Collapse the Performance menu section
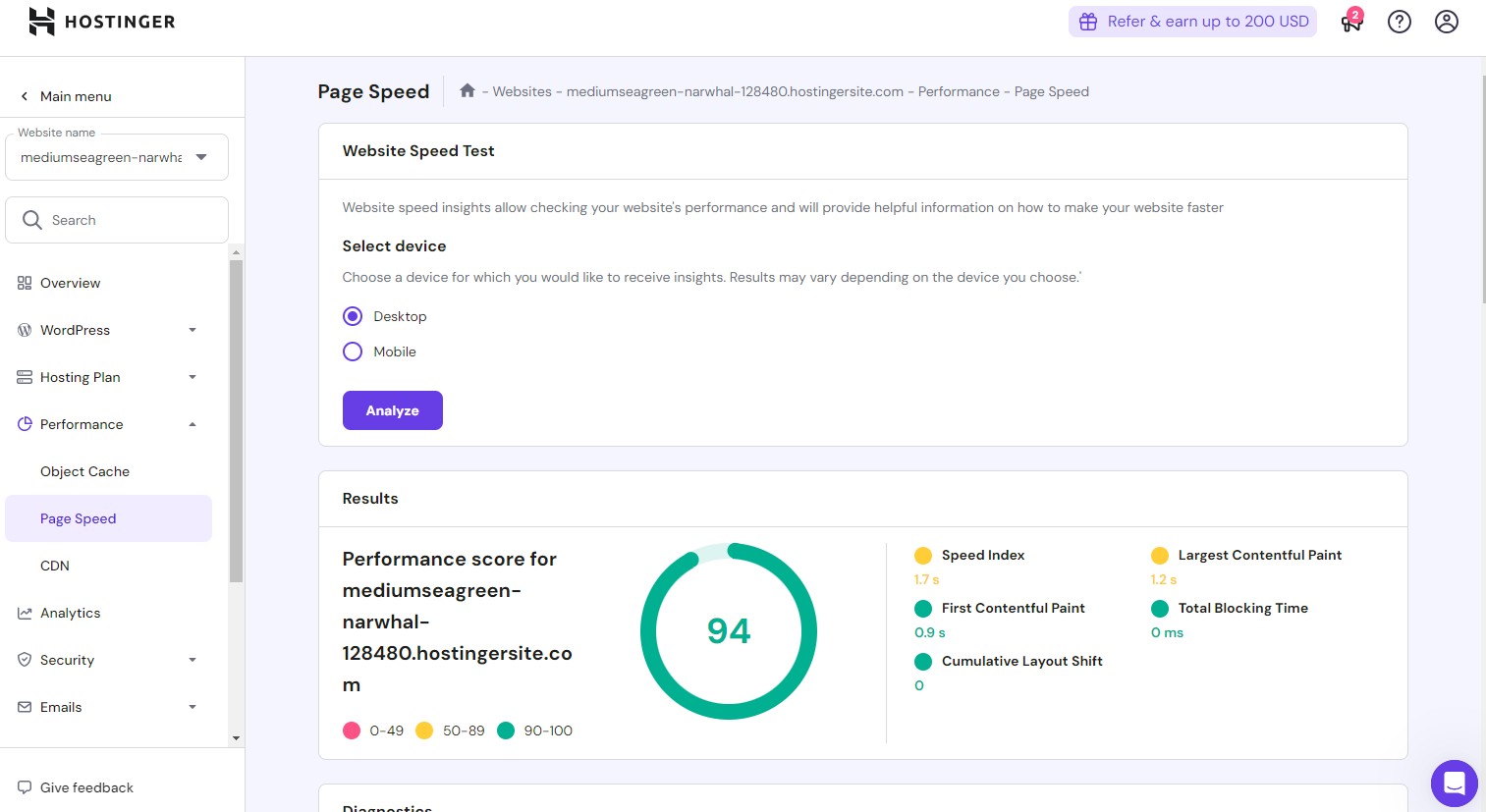Screen dimensions: 1486x812 click(x=193, y=424)
